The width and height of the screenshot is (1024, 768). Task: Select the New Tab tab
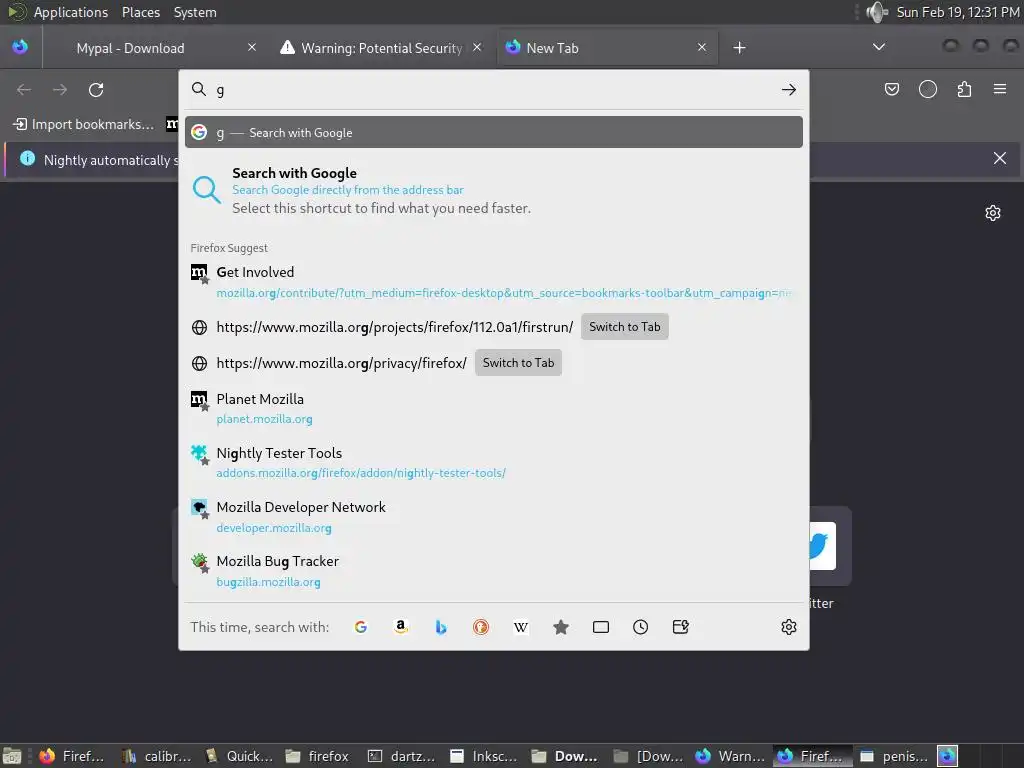(607, 48)
